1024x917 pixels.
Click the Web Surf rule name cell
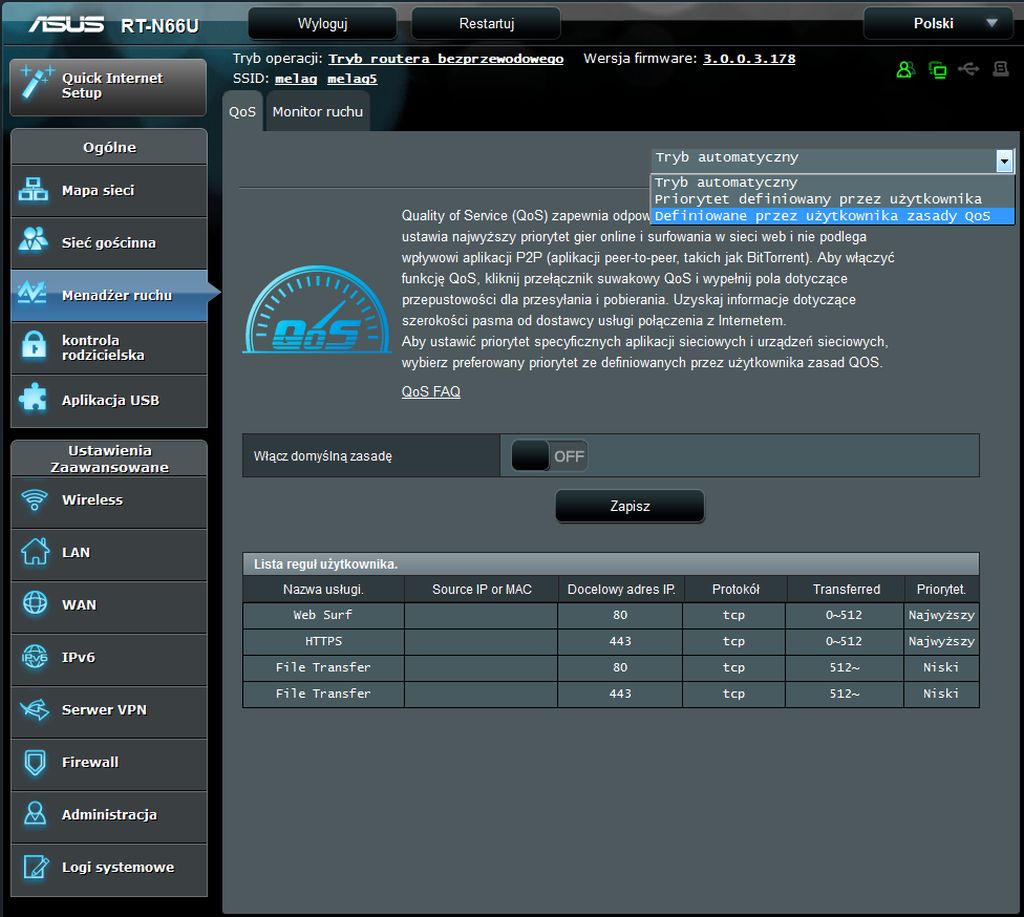[323, 615]
